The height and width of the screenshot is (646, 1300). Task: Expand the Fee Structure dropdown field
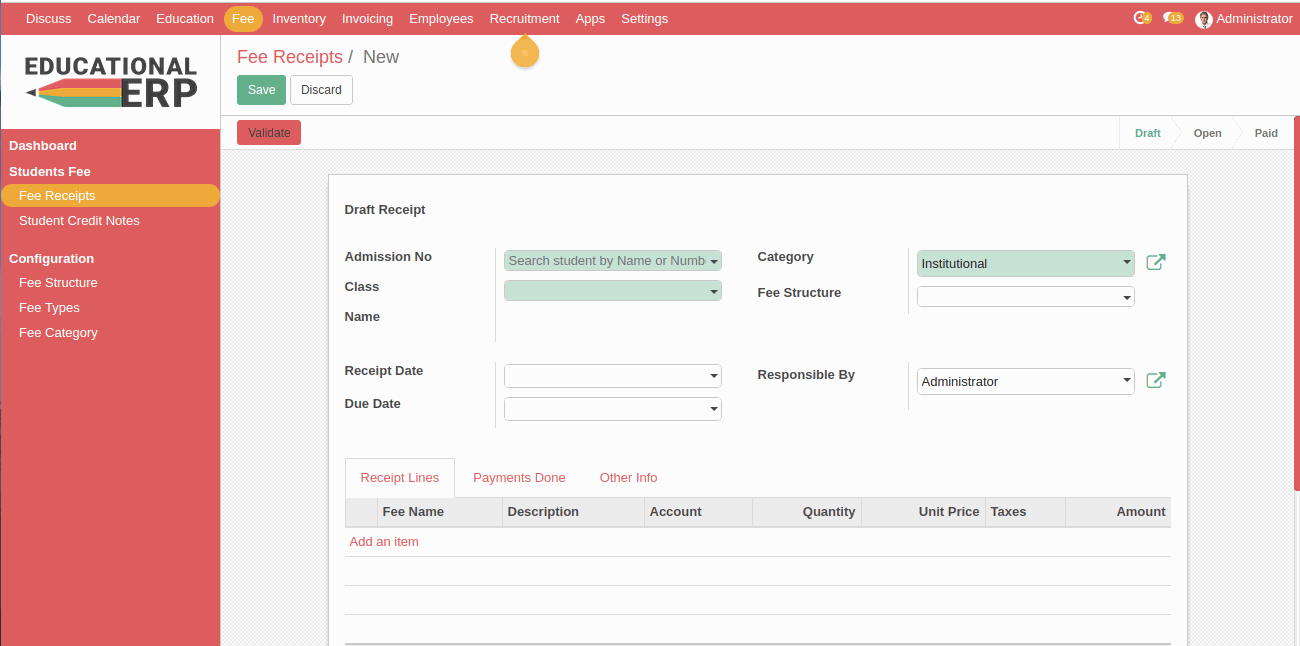pyautogui.click(x=1127, y=297)
